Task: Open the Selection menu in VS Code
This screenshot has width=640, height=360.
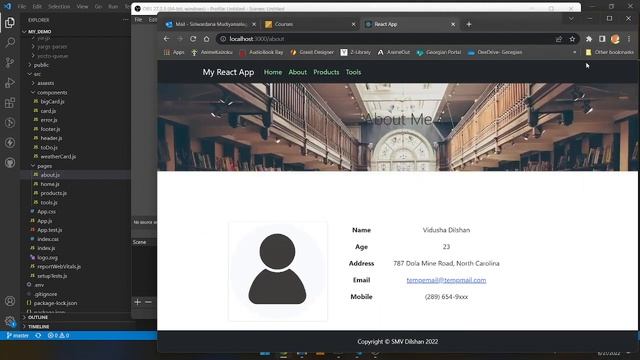Action: click(x=59, y=7)
